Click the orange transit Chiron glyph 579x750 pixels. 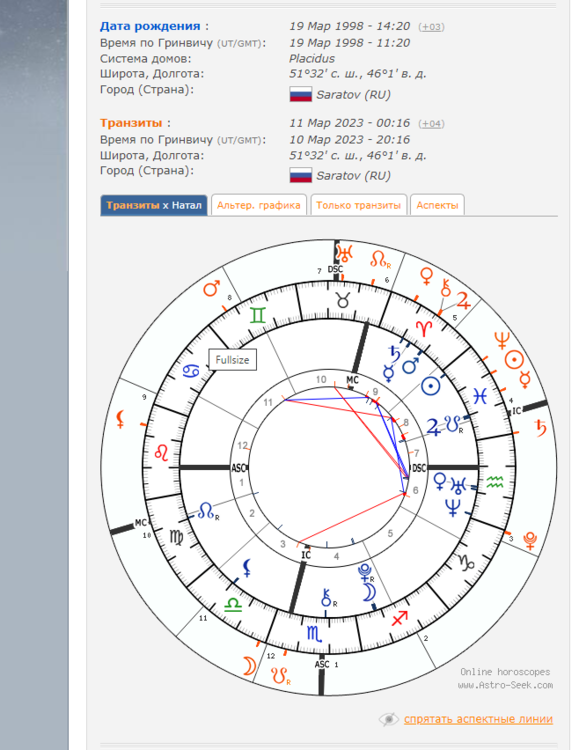click(445, 288)
